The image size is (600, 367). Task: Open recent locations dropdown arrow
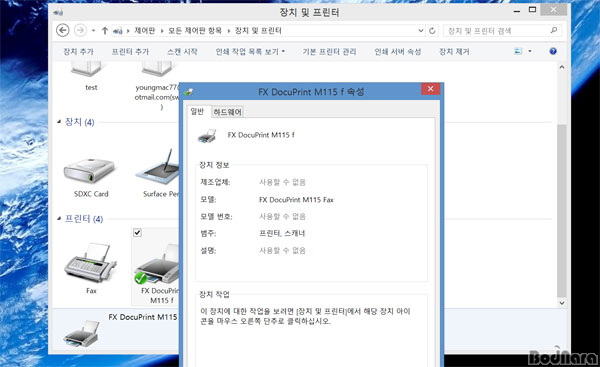tap(93, 31)
